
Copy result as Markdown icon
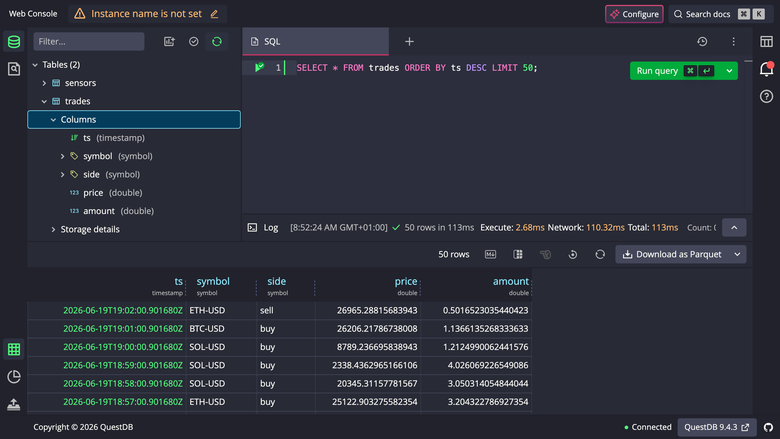[490, 255]
